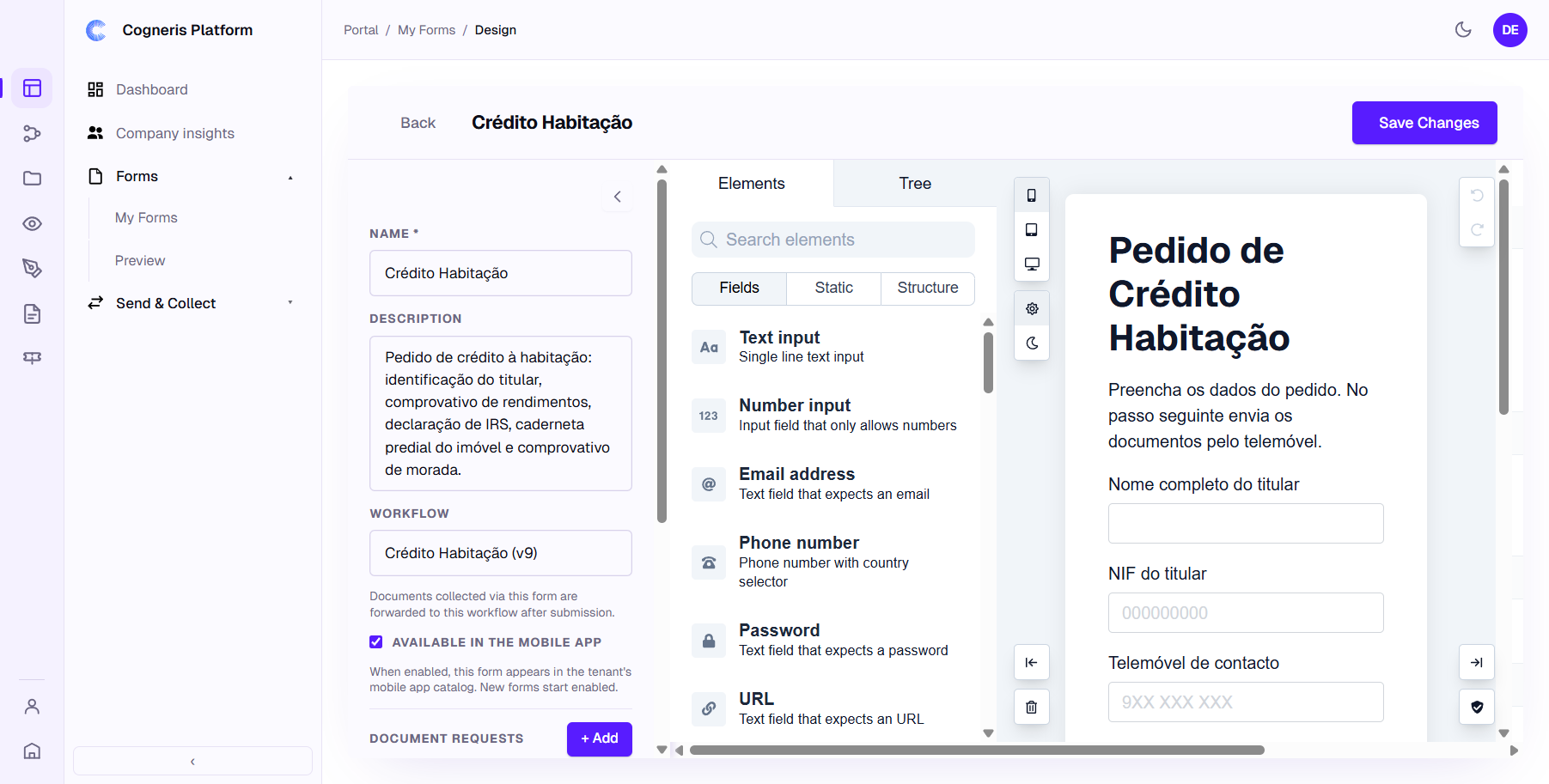Select the Structure filter tab
Screen dimensions: 1549x784
point(928,289)
